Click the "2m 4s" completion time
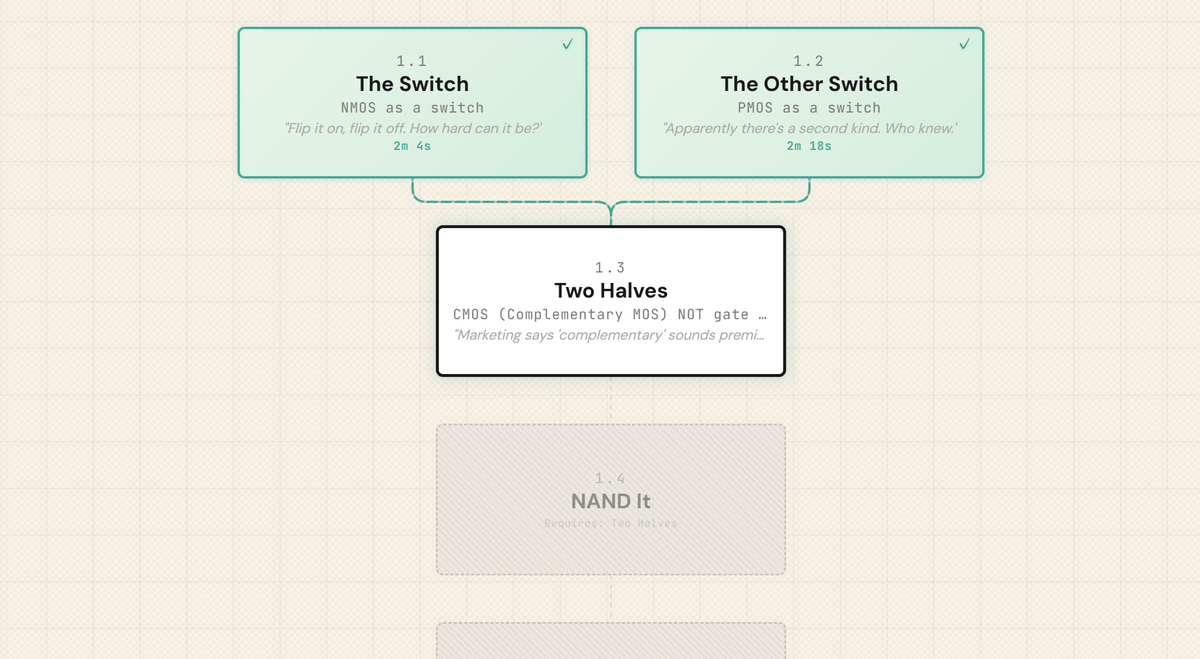Viewport: 1200px width, 659px height. (x=412, y=146)
